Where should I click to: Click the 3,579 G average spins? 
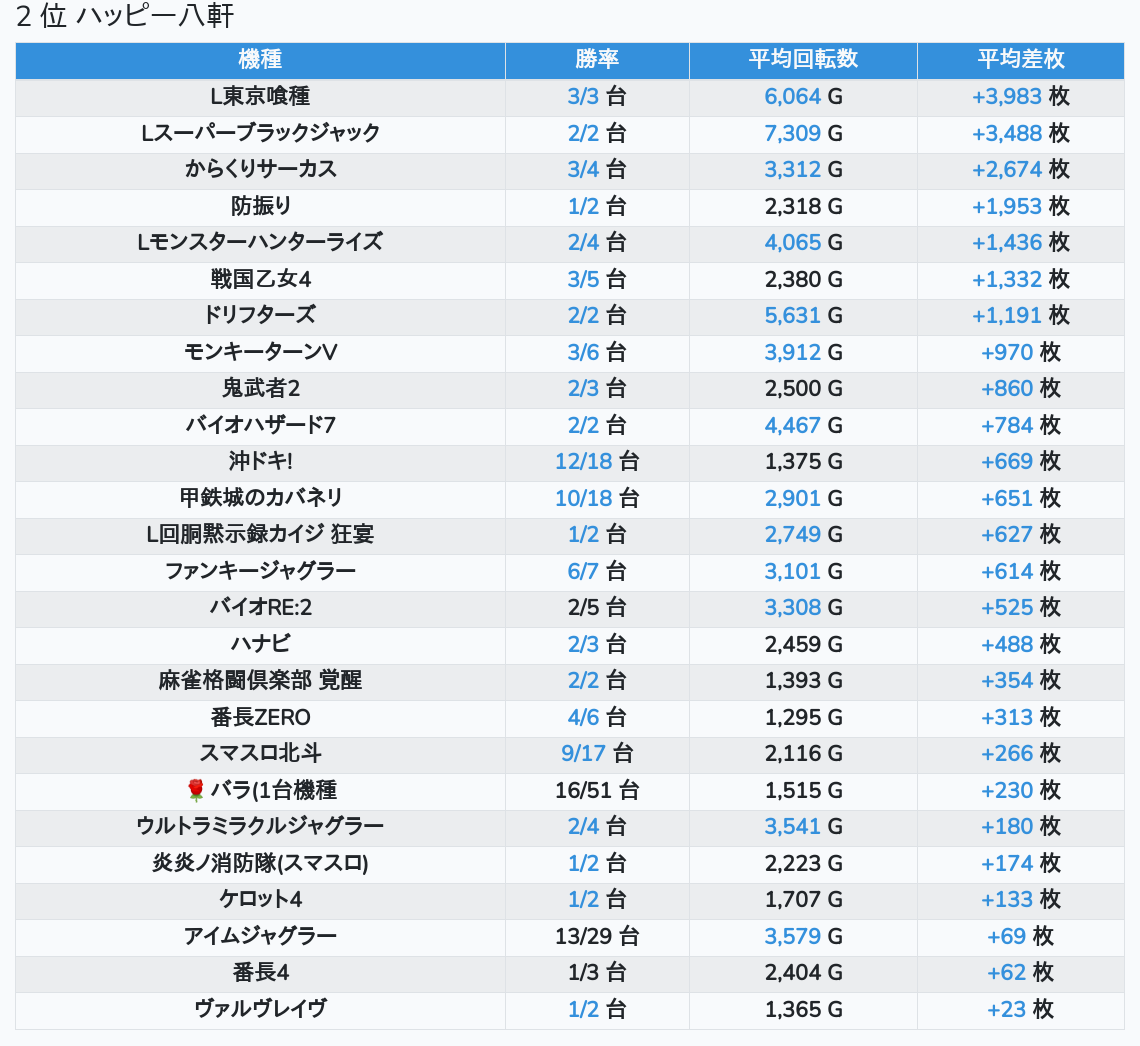coord(803,936)
